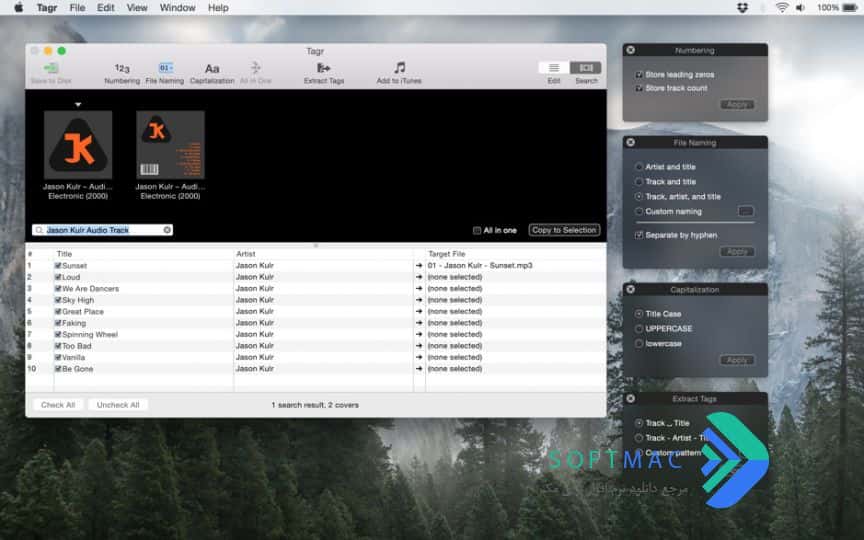This screenshot has width=864, height=540.
Task: Click the Uncheck All button
Action: point(118,405)
